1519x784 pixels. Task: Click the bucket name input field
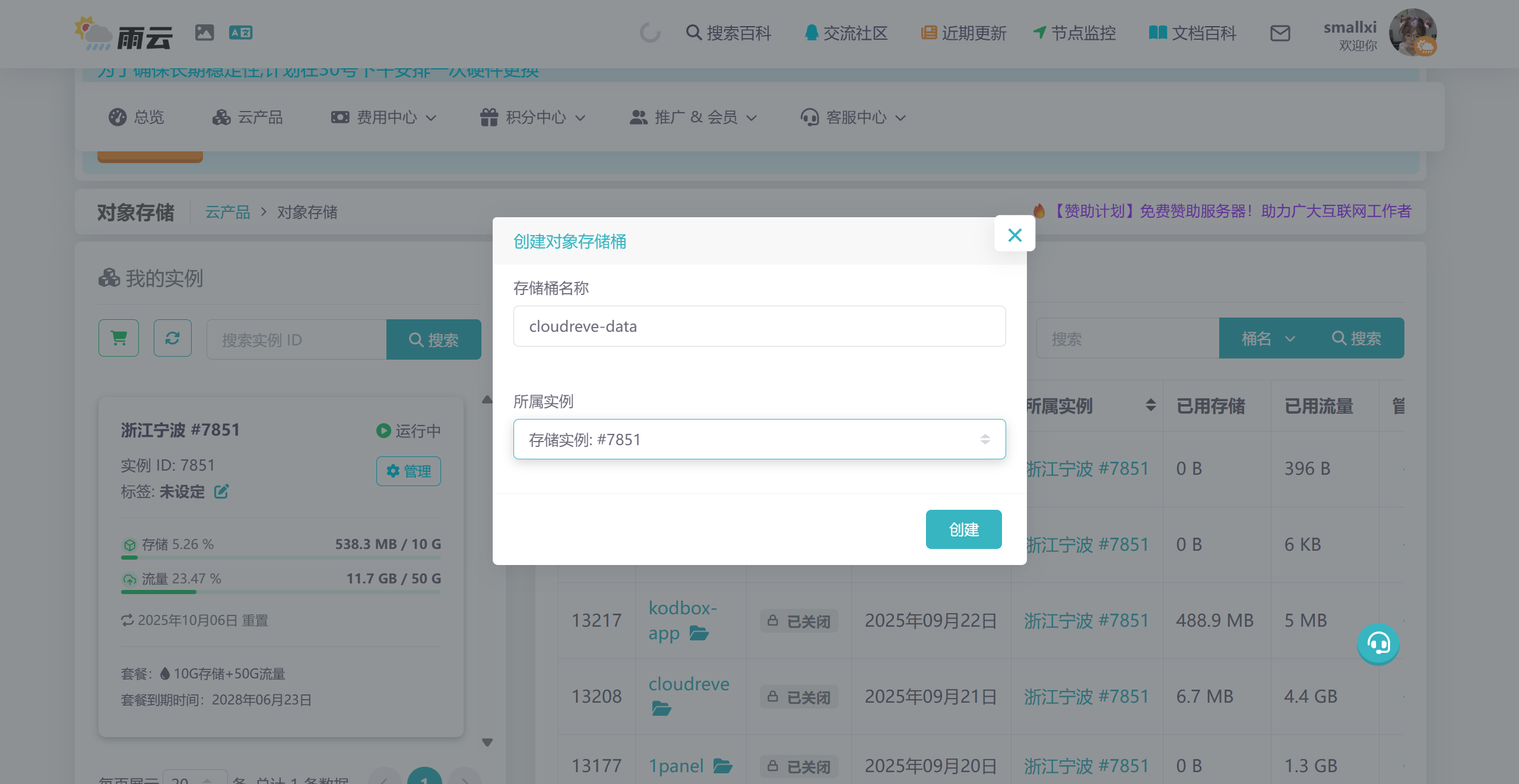click(x=759, y=326)
